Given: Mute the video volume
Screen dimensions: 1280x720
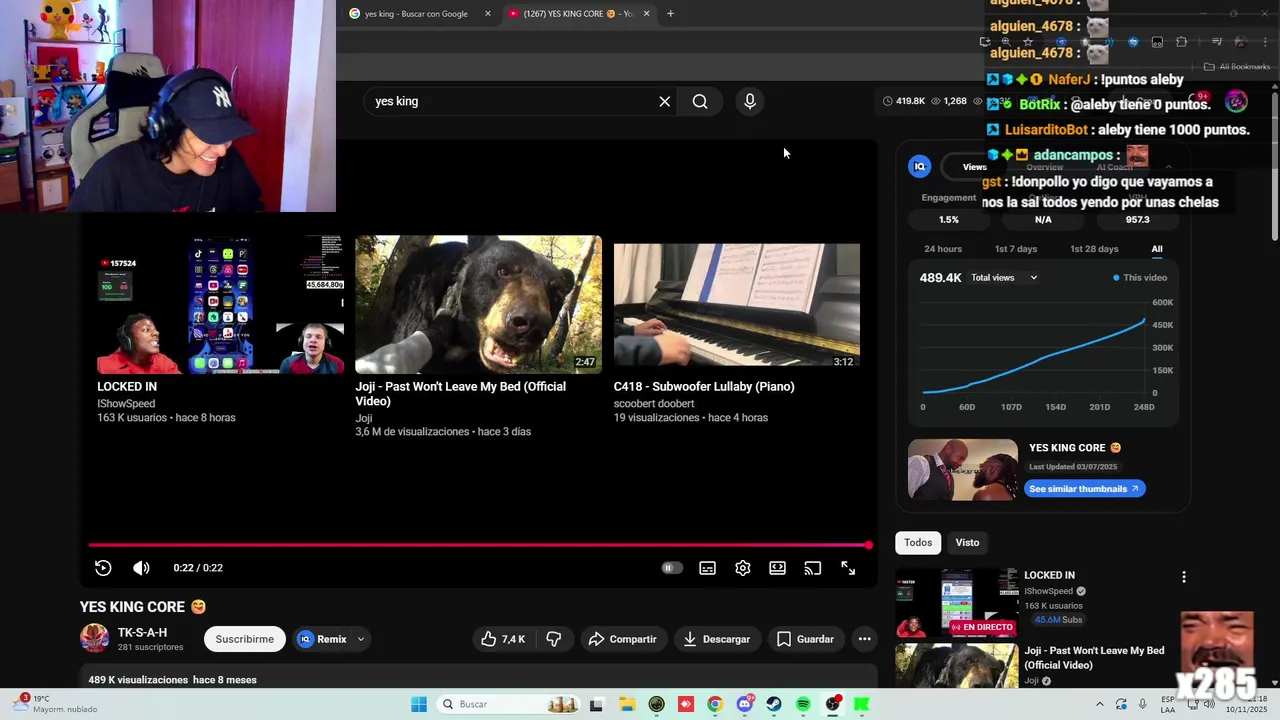Looking at the screenshot, I should coord(141,568).
